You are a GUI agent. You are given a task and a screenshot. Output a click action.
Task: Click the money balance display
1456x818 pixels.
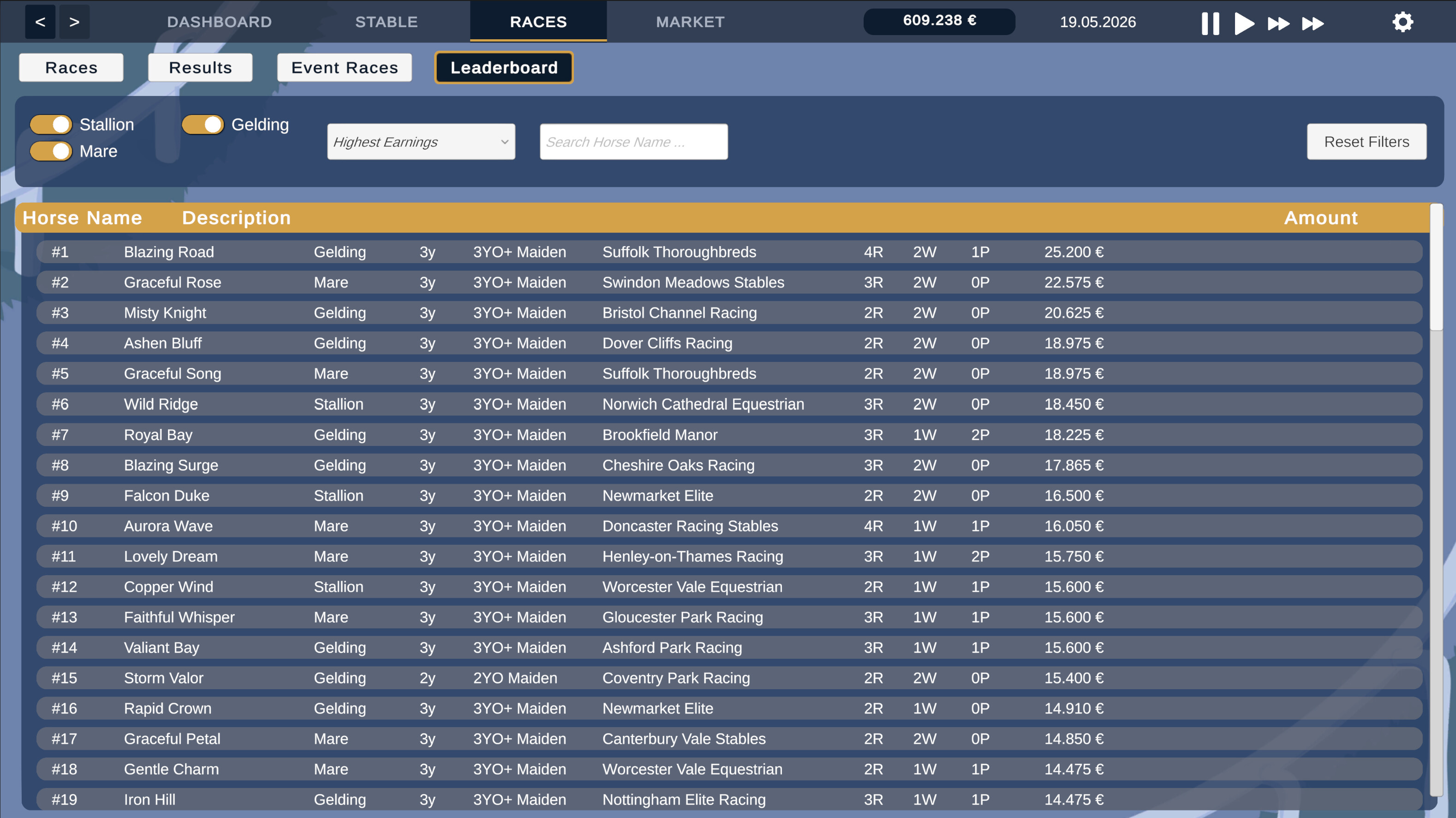click(939, 22)
